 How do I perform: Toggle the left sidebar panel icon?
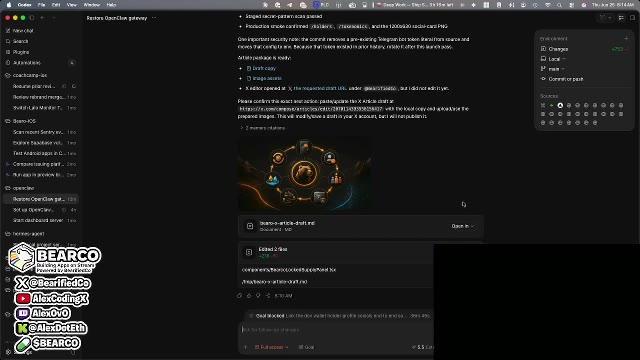(x=32, y=18)
